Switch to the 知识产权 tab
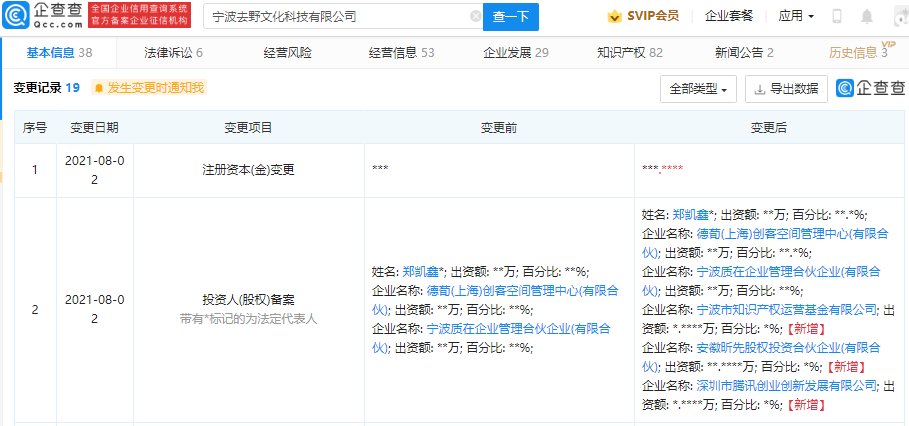This screenshot has width=909, height=426. coord(630,53)
